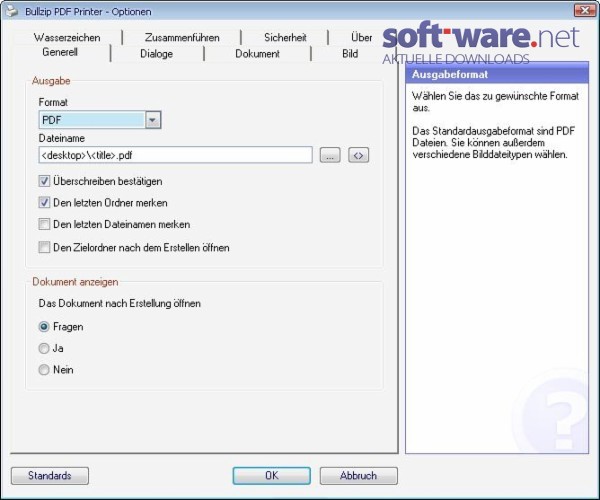Click the browse '...' button next to Dateiname
Viewport: 600px width, 500px height.
pos(330,155)
